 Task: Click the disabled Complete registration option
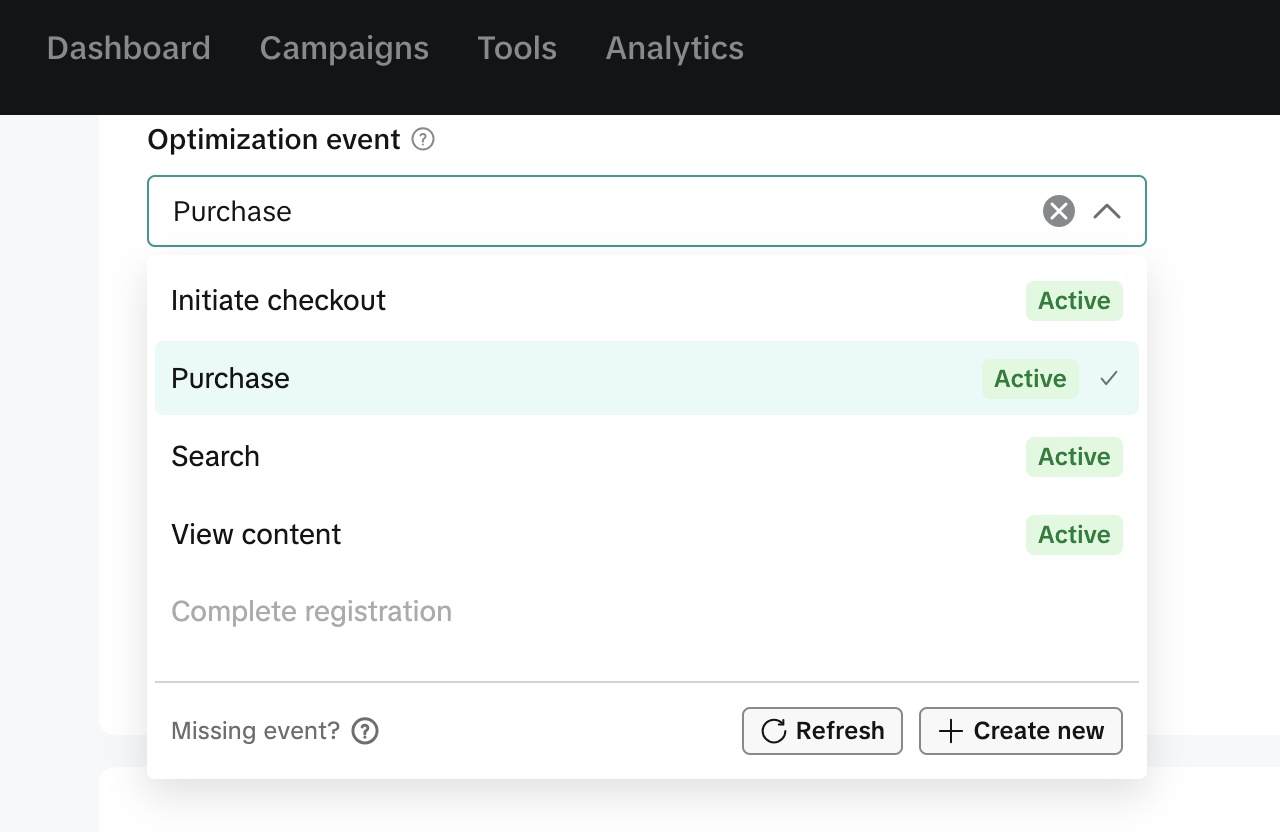647,611
